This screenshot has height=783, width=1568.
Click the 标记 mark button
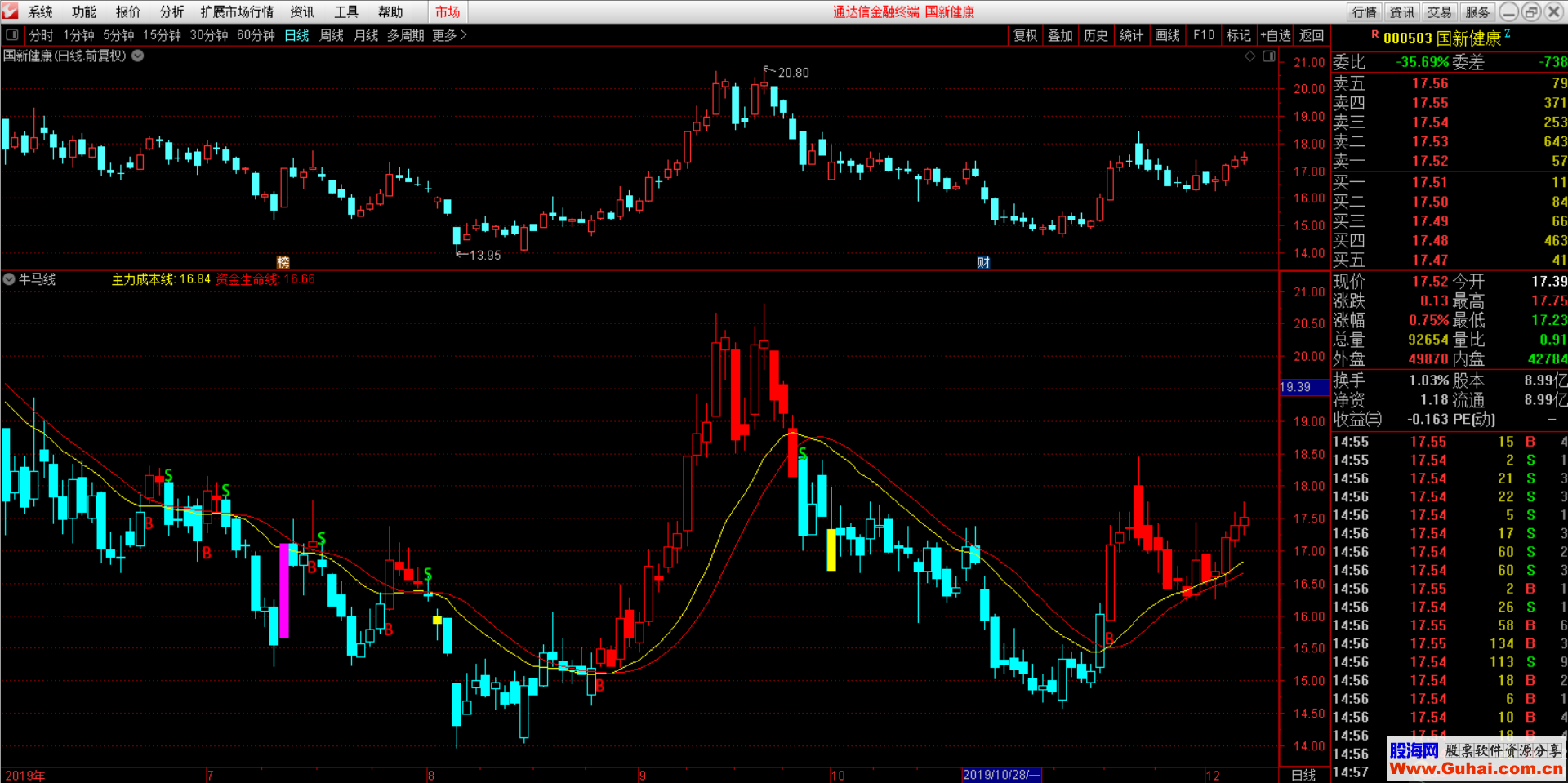[x=1239, y=35]
